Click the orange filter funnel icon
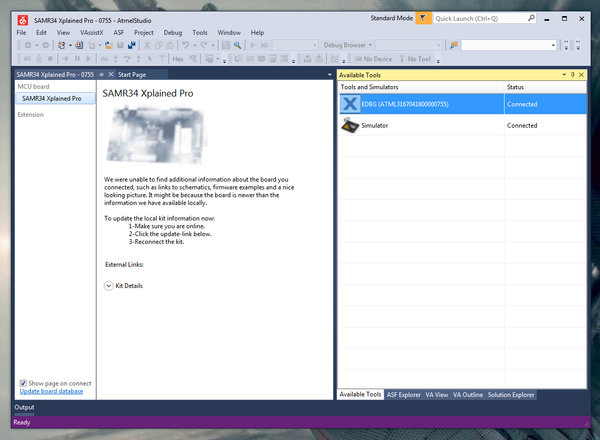 (423, 18)
